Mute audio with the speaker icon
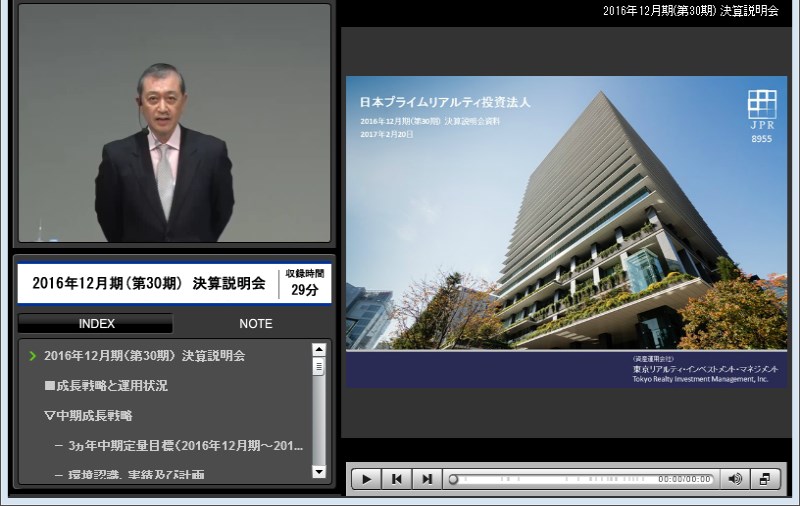Image resolution: width=800 pixels, height=506 pixels. [735, 479]
